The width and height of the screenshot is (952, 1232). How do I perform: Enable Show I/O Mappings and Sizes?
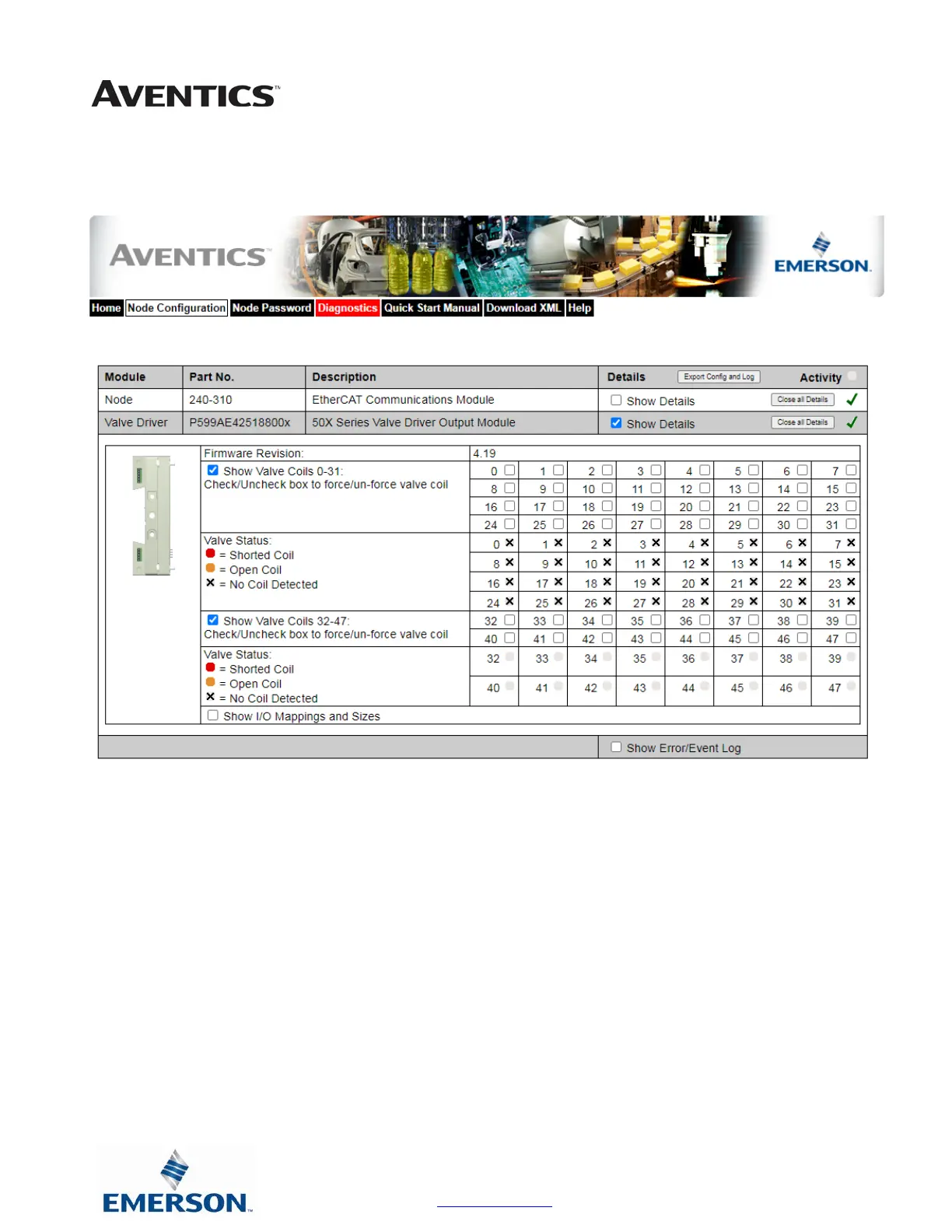[x=212, y=716]
